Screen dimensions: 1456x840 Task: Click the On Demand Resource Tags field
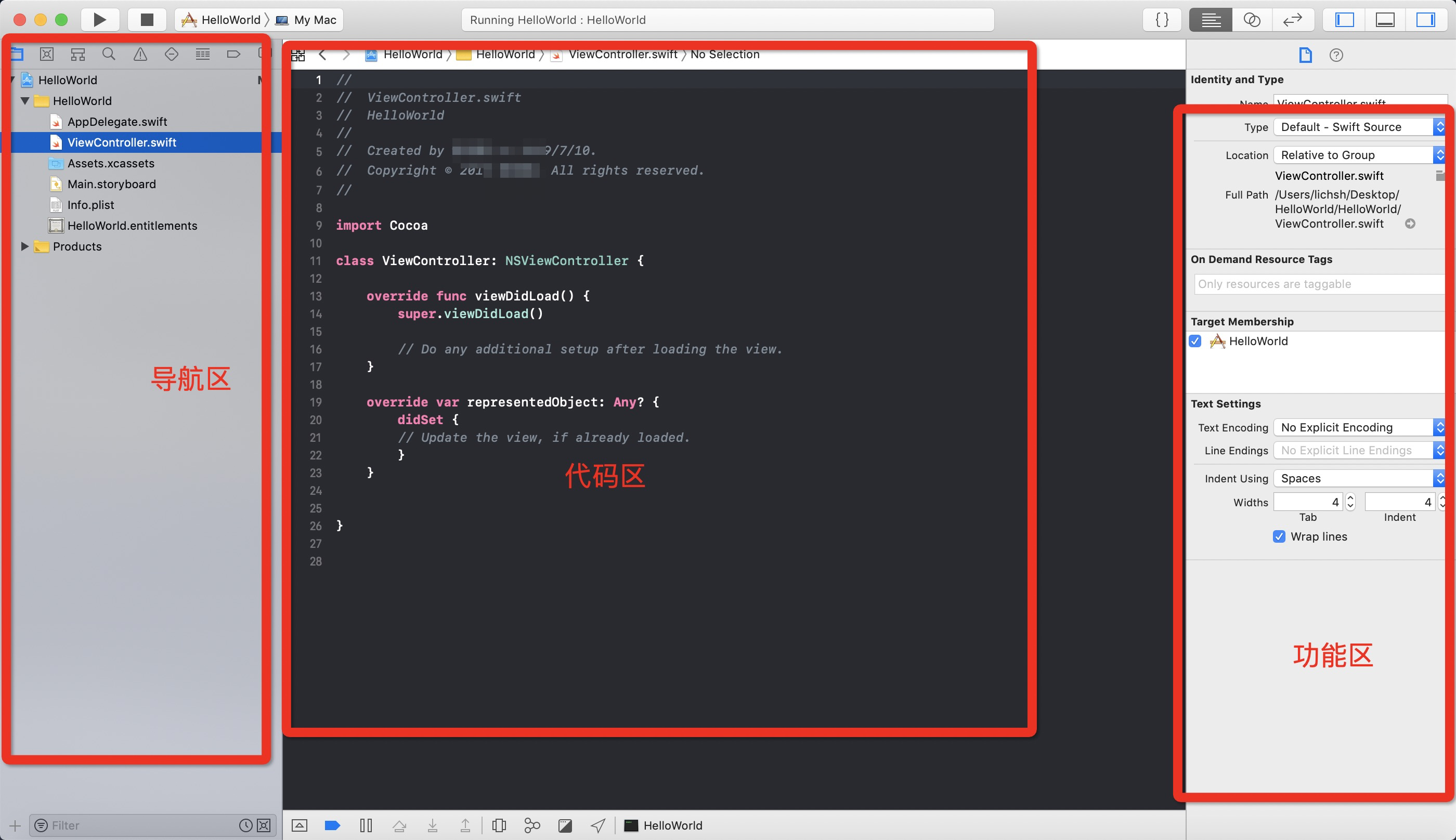pos(1320,284)
